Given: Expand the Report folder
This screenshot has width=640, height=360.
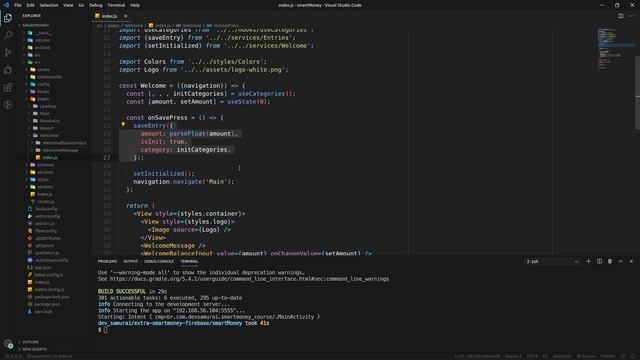Looking at the screenshot, I should (x=47, y=128).
